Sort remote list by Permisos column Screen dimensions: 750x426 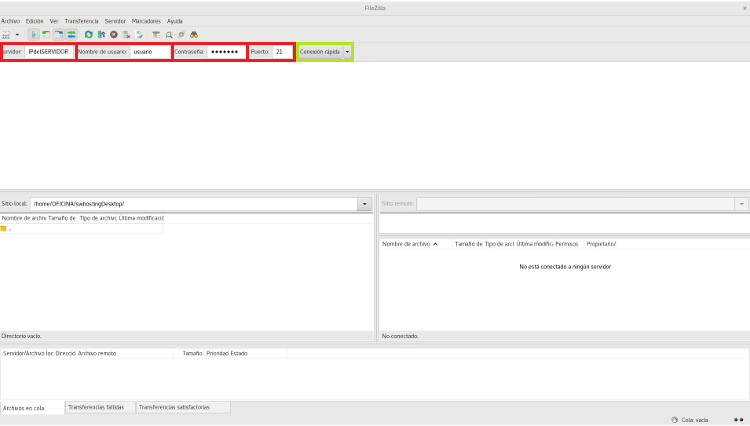[569, 244]
